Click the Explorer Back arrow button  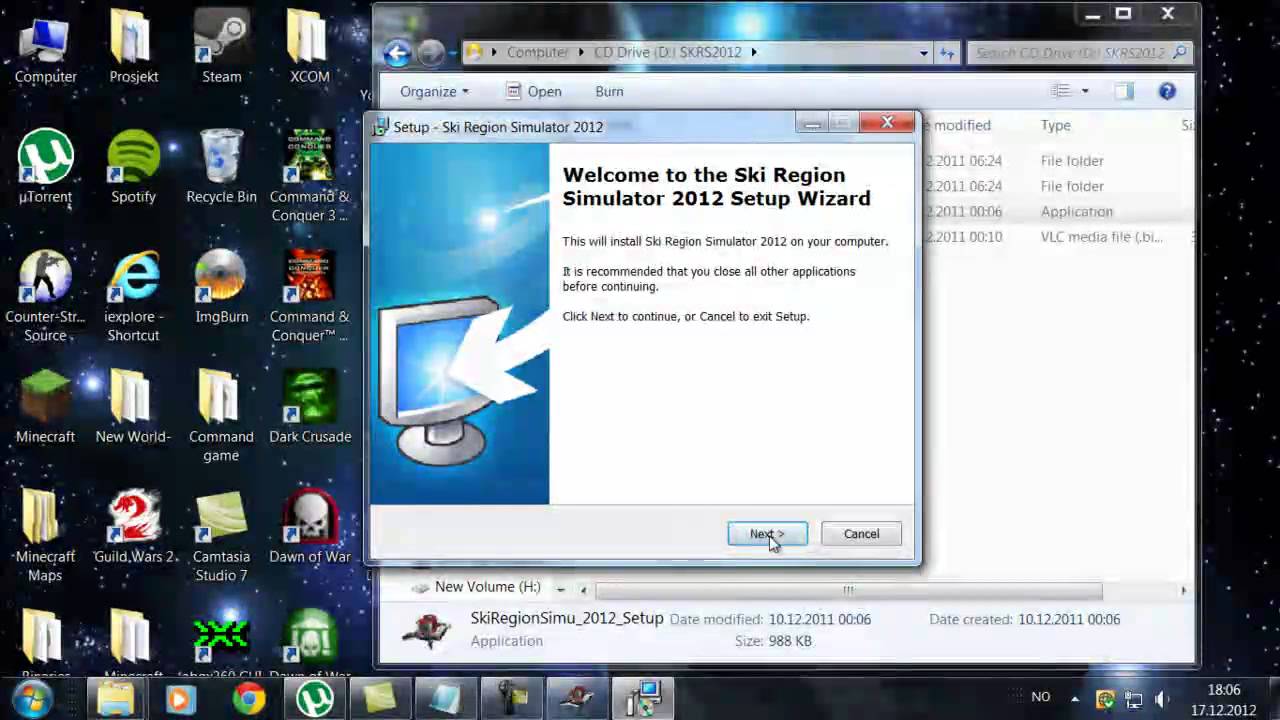click(x=397, y=52)
